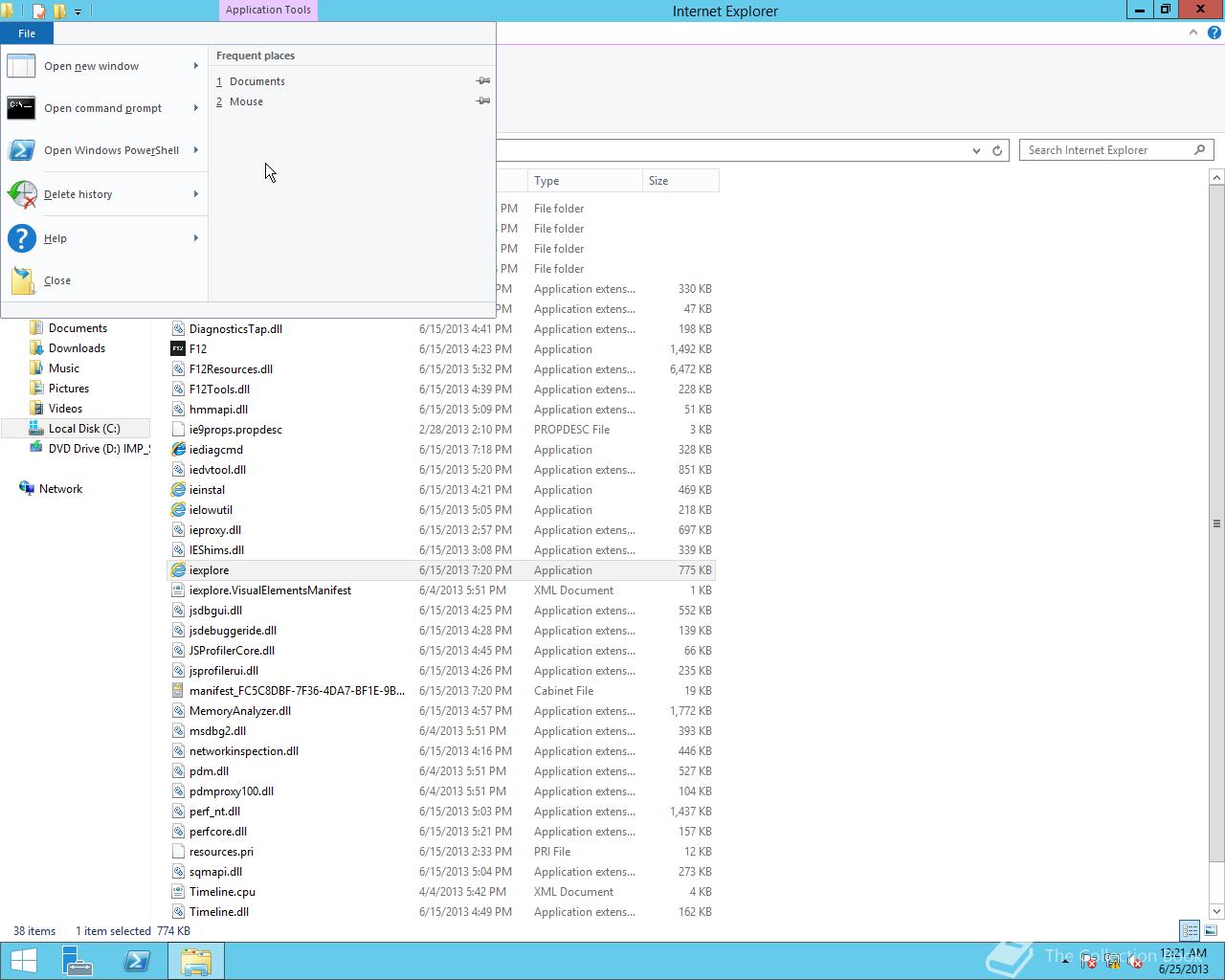The image size is (1225, 980).
Task: Select file iexplore.VisualElementsManifest
Action: pyautogui.click(x=270, y=590)
